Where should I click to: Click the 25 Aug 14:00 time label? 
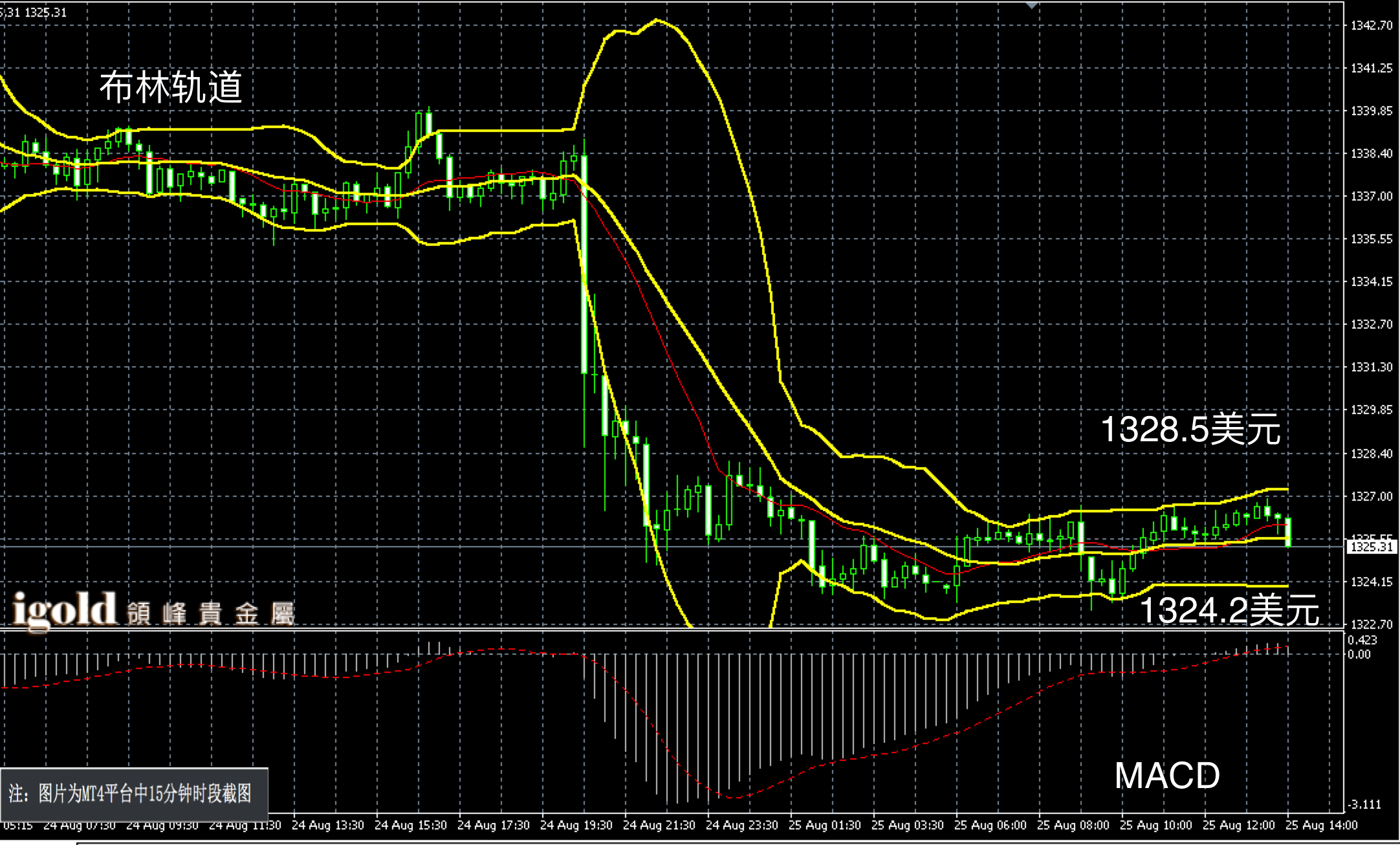pyautogui.click(x=1321, y=825)
